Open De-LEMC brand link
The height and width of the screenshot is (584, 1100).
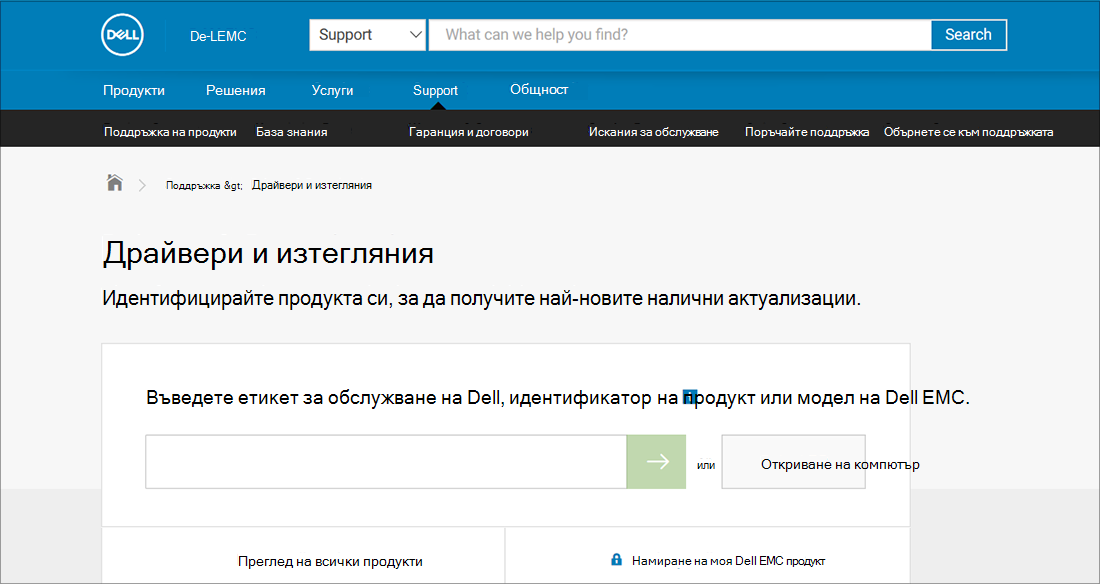click(x=218, y=36)
